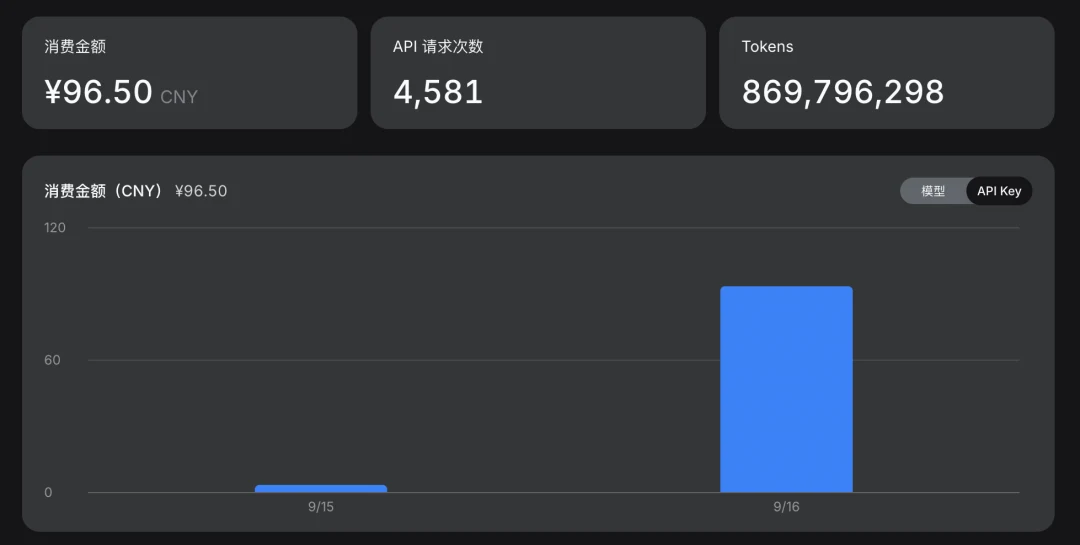Click the Tokens card title
Screen dimensions: 1080x545
pyautogui.click(x=767, y=47)
